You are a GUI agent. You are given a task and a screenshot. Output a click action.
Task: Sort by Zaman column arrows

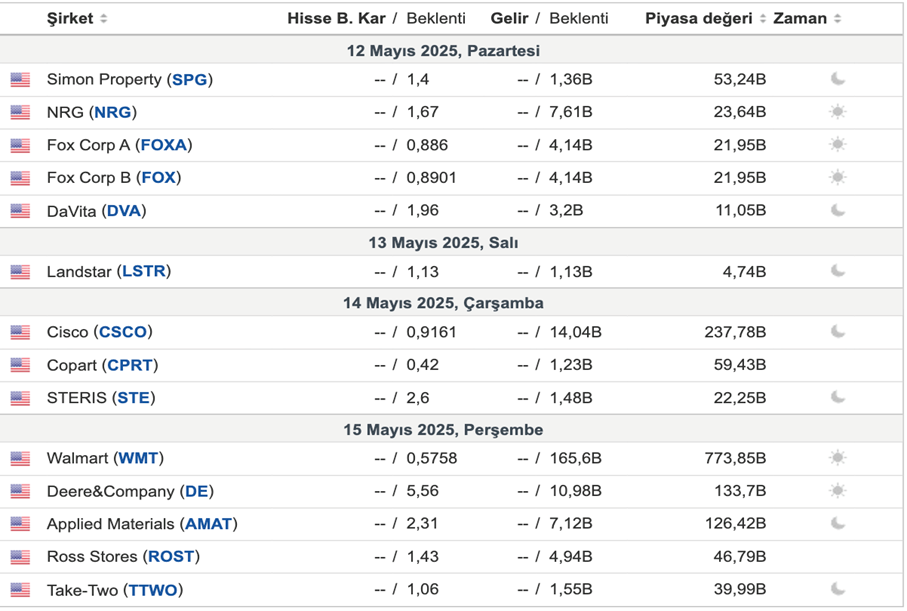point(837,19)
